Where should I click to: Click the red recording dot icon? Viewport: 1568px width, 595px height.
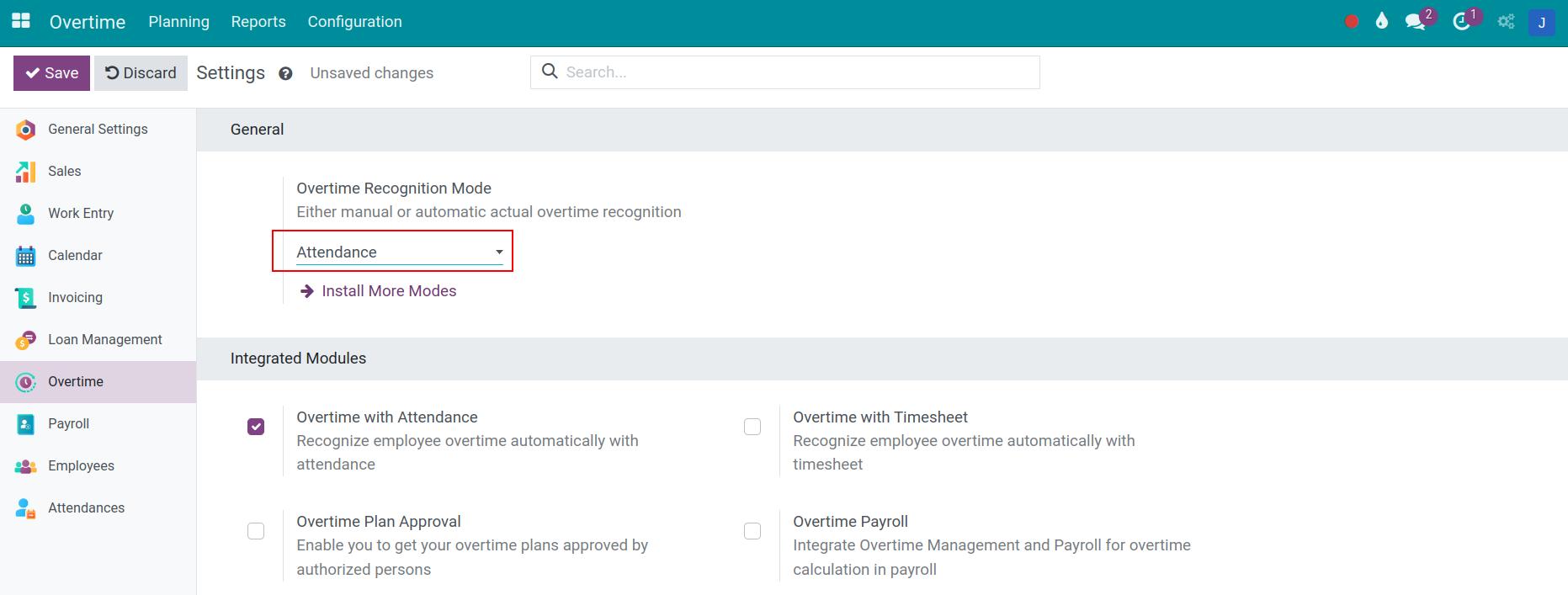(x=1352, y=22)
